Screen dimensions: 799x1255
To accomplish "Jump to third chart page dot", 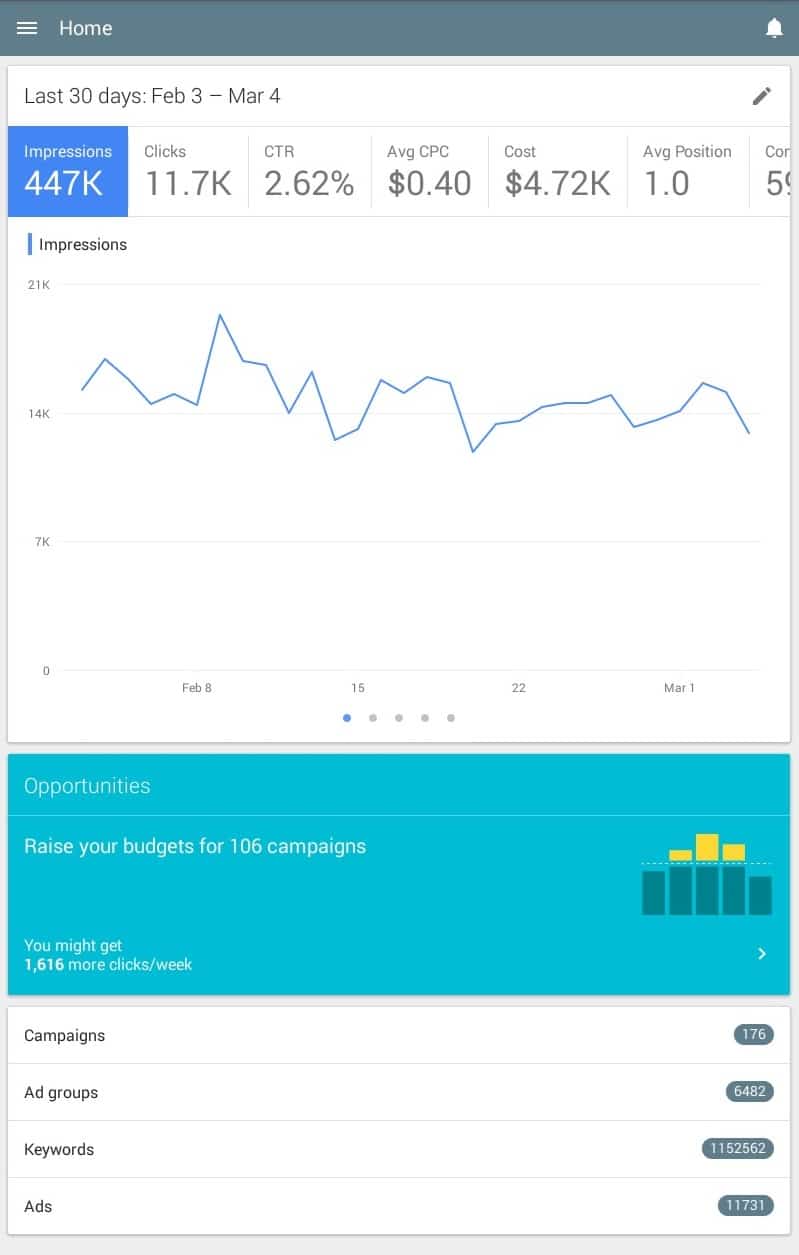I will point(399,717).
